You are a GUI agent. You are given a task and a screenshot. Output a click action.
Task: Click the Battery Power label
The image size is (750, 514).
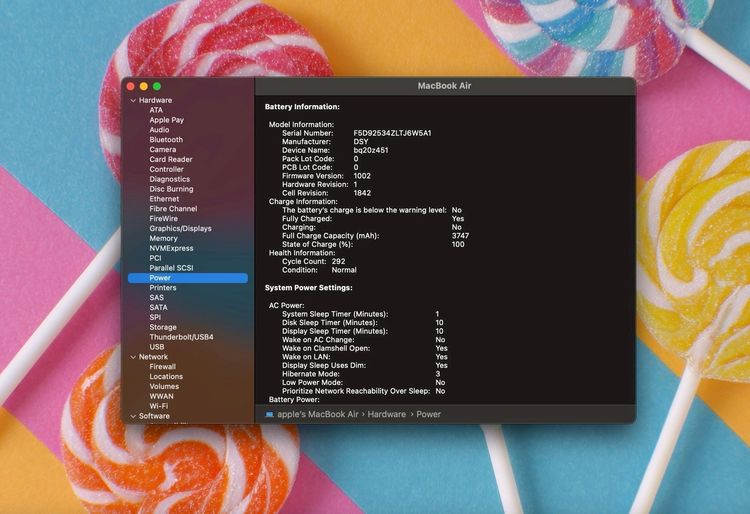(294, 400)
